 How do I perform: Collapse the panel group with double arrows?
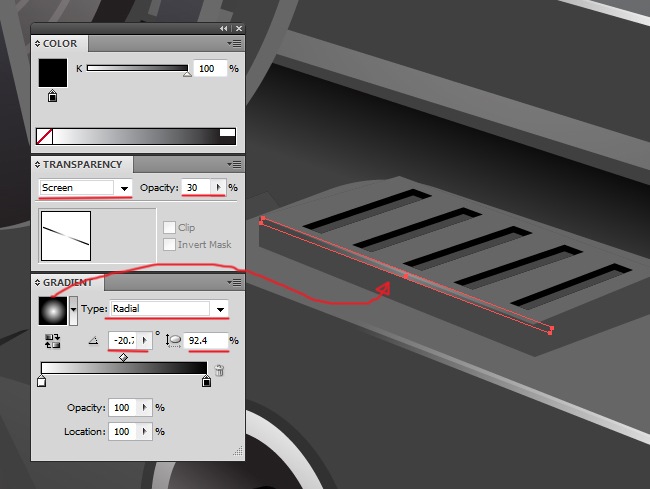click(x=224, y=29)
